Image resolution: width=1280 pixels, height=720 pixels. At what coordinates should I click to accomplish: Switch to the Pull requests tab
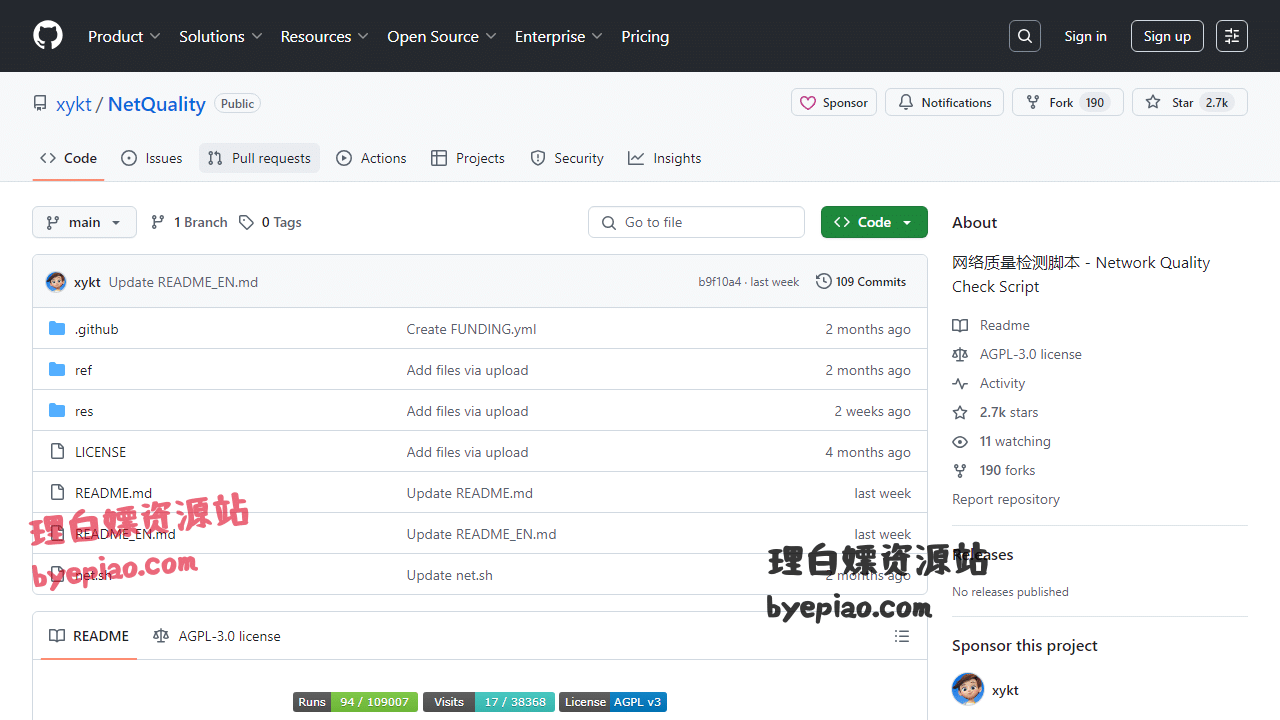pos(259,158)
